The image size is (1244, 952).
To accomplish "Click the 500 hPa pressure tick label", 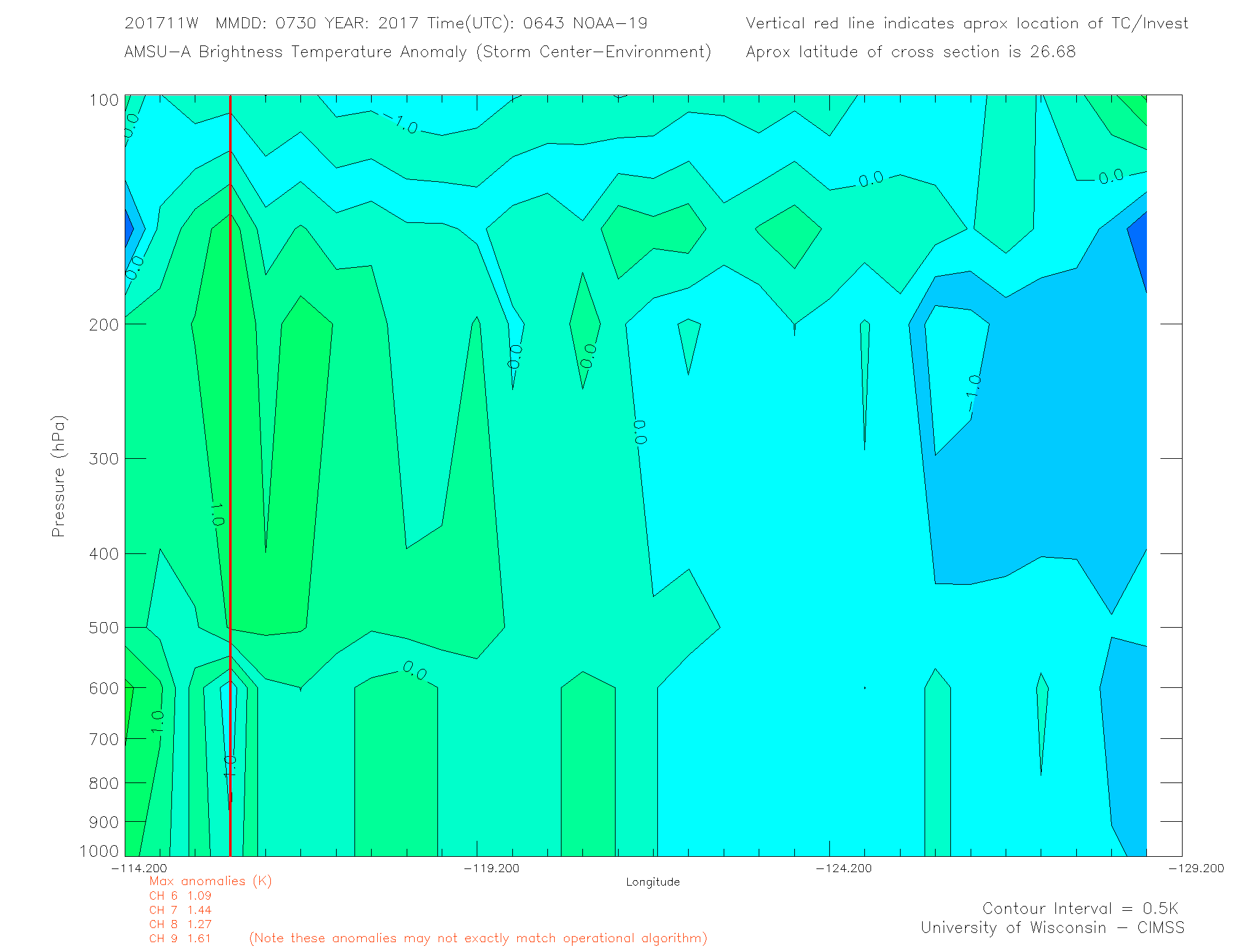I will [x=104, y=628].
